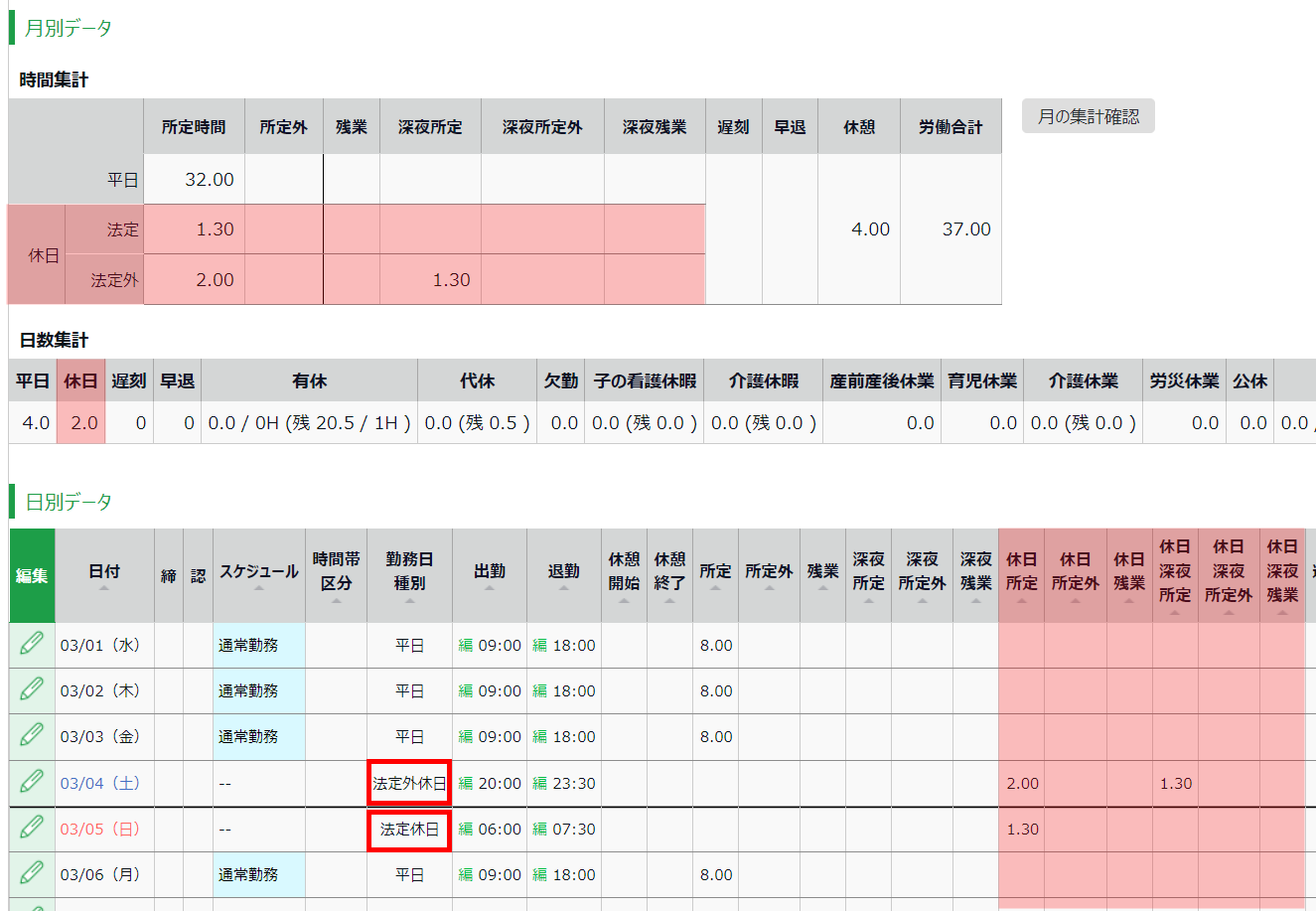Edit the 03/04 (土) row via pencil
The image size is (1316, 911).
click(x=32, y=783)
